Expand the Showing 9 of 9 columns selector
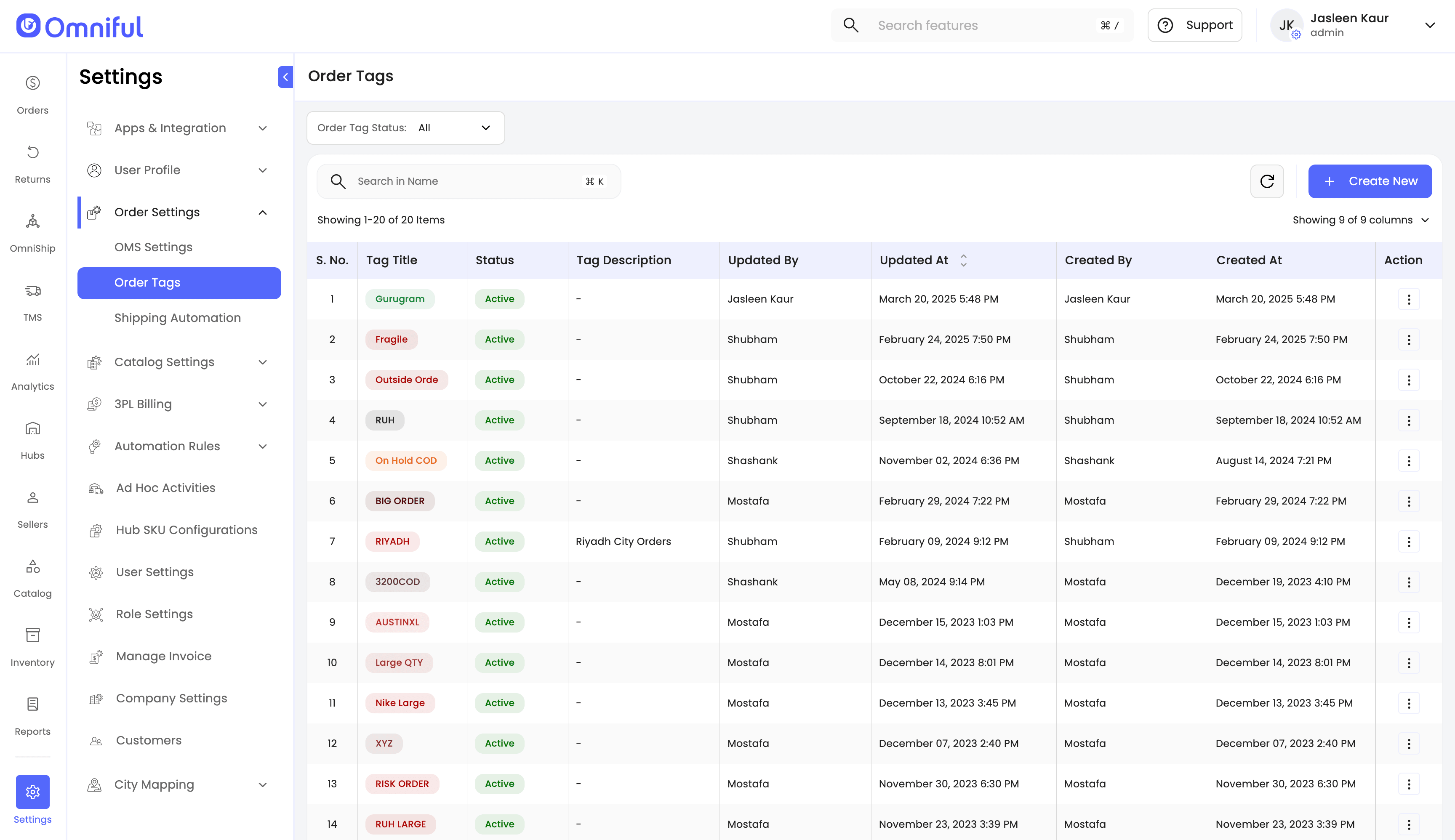This screenshot has width=1455, height=840. click(x=1360, y=220)
